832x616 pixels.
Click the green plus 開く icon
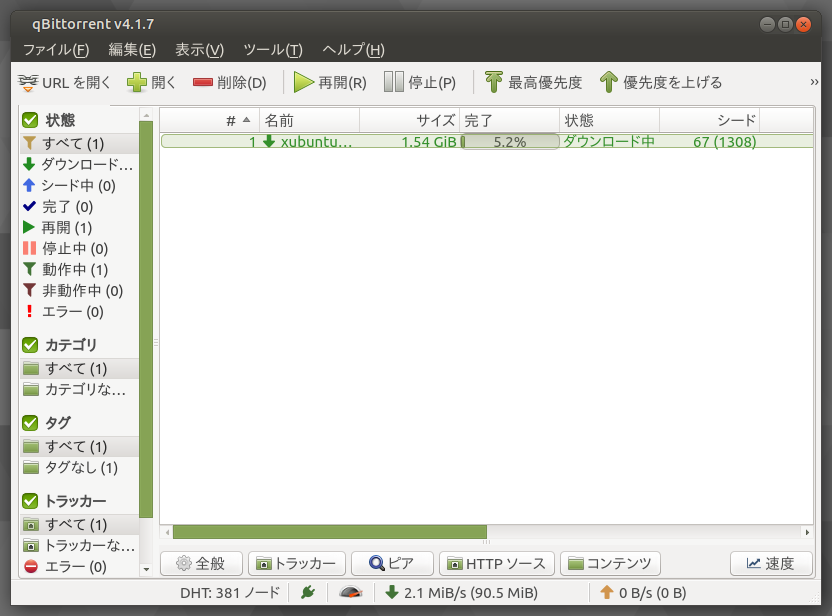137,82
